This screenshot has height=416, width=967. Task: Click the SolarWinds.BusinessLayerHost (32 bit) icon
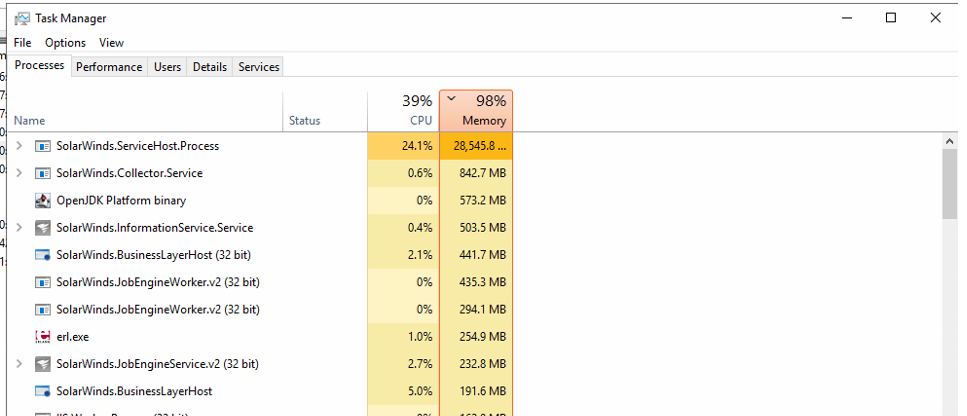coord(43,255)
